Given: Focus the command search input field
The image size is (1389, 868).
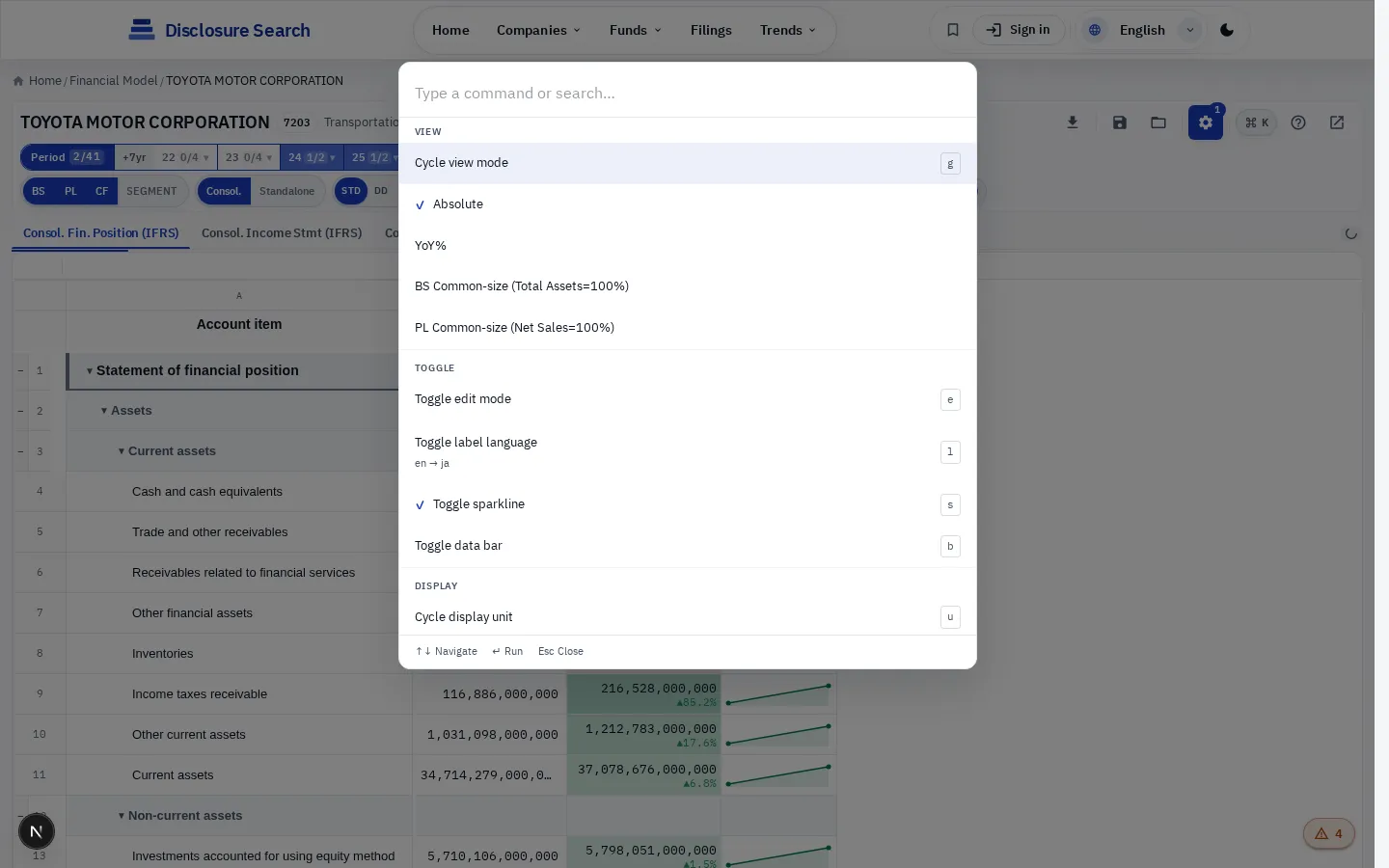Looking at the screenshot, I should point(688,94).
